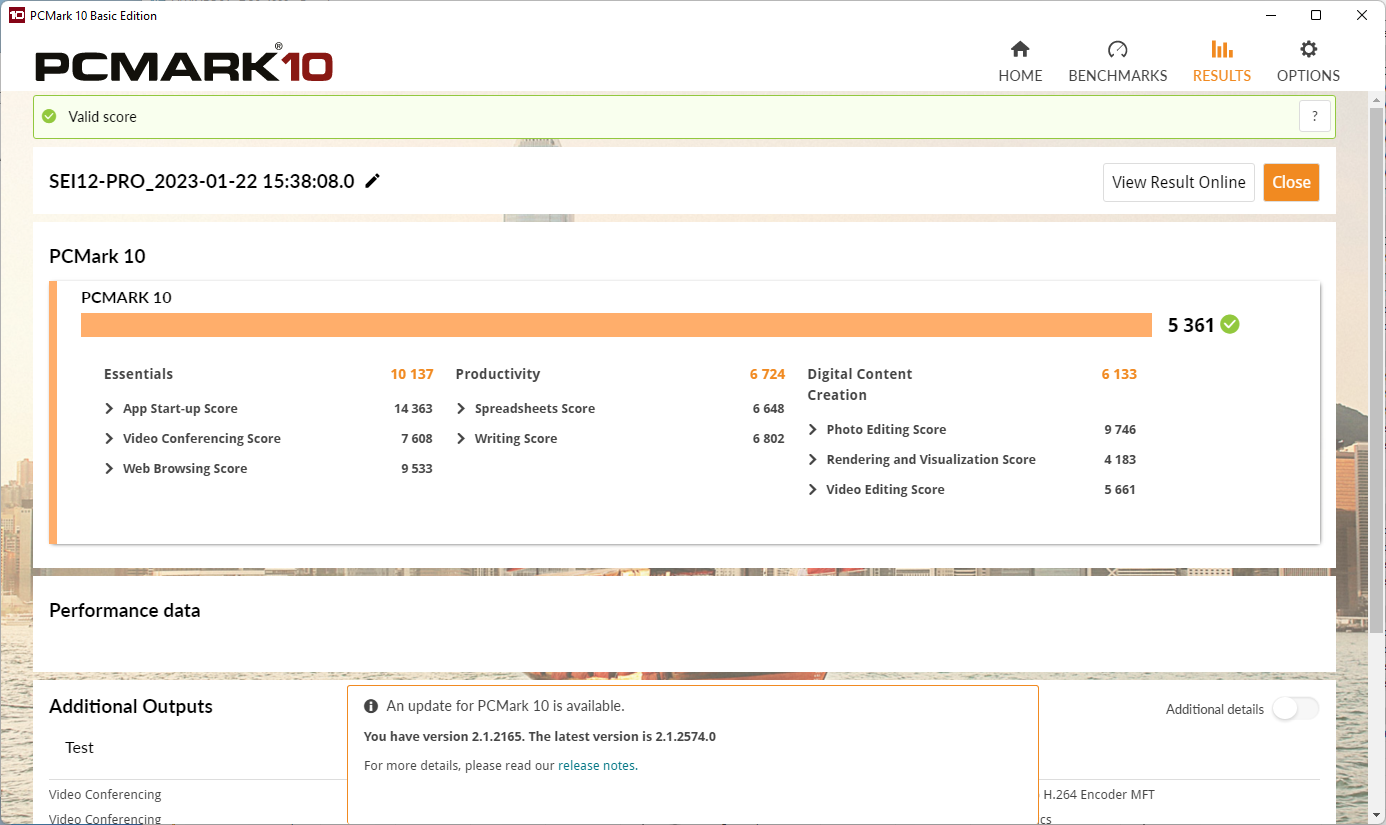Open the Home icon in navigation
The width and height of the screenshot is (1386, 825).
1020,49
